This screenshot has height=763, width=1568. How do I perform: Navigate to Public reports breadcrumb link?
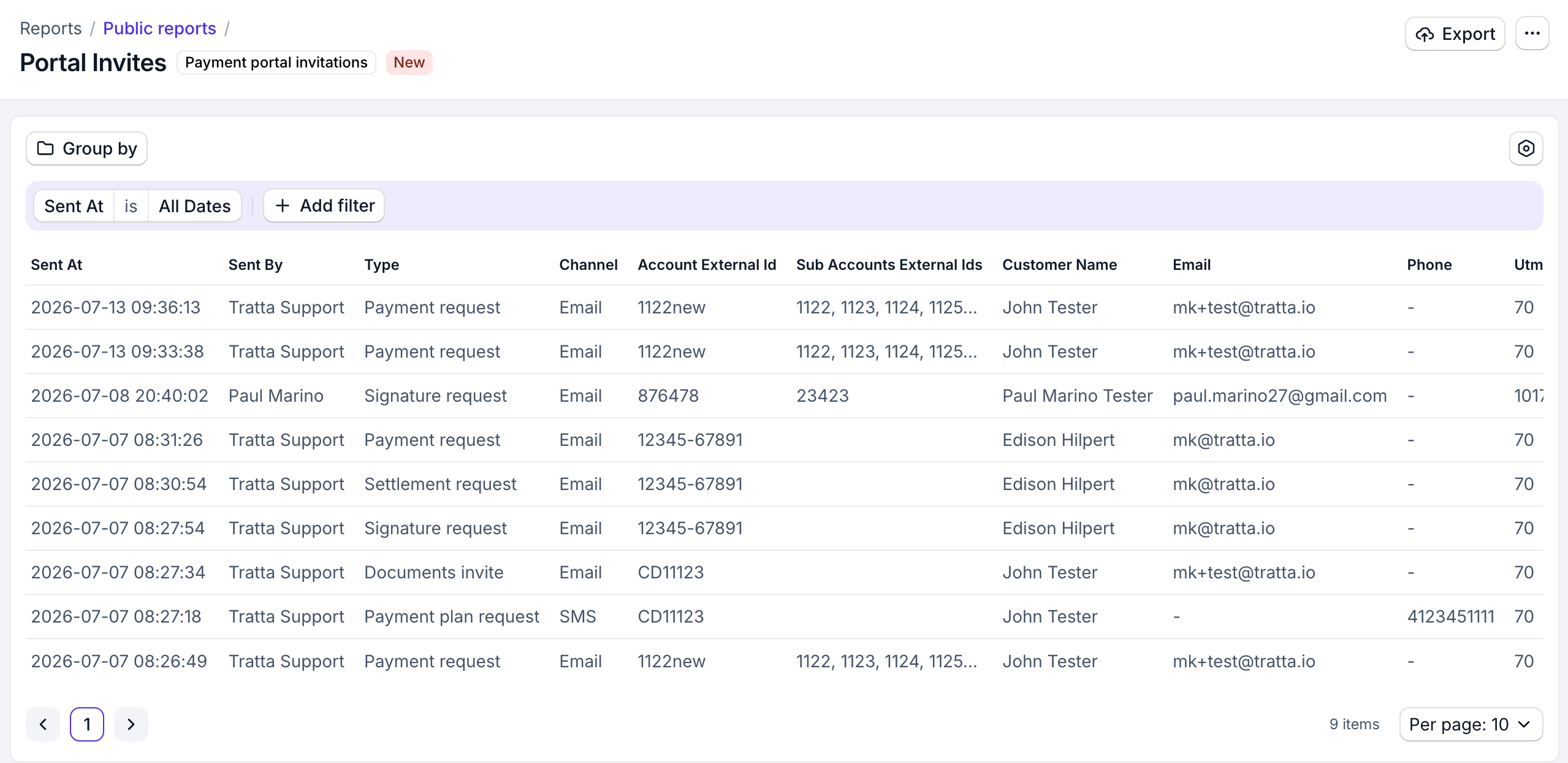click(x=159, y=28)
